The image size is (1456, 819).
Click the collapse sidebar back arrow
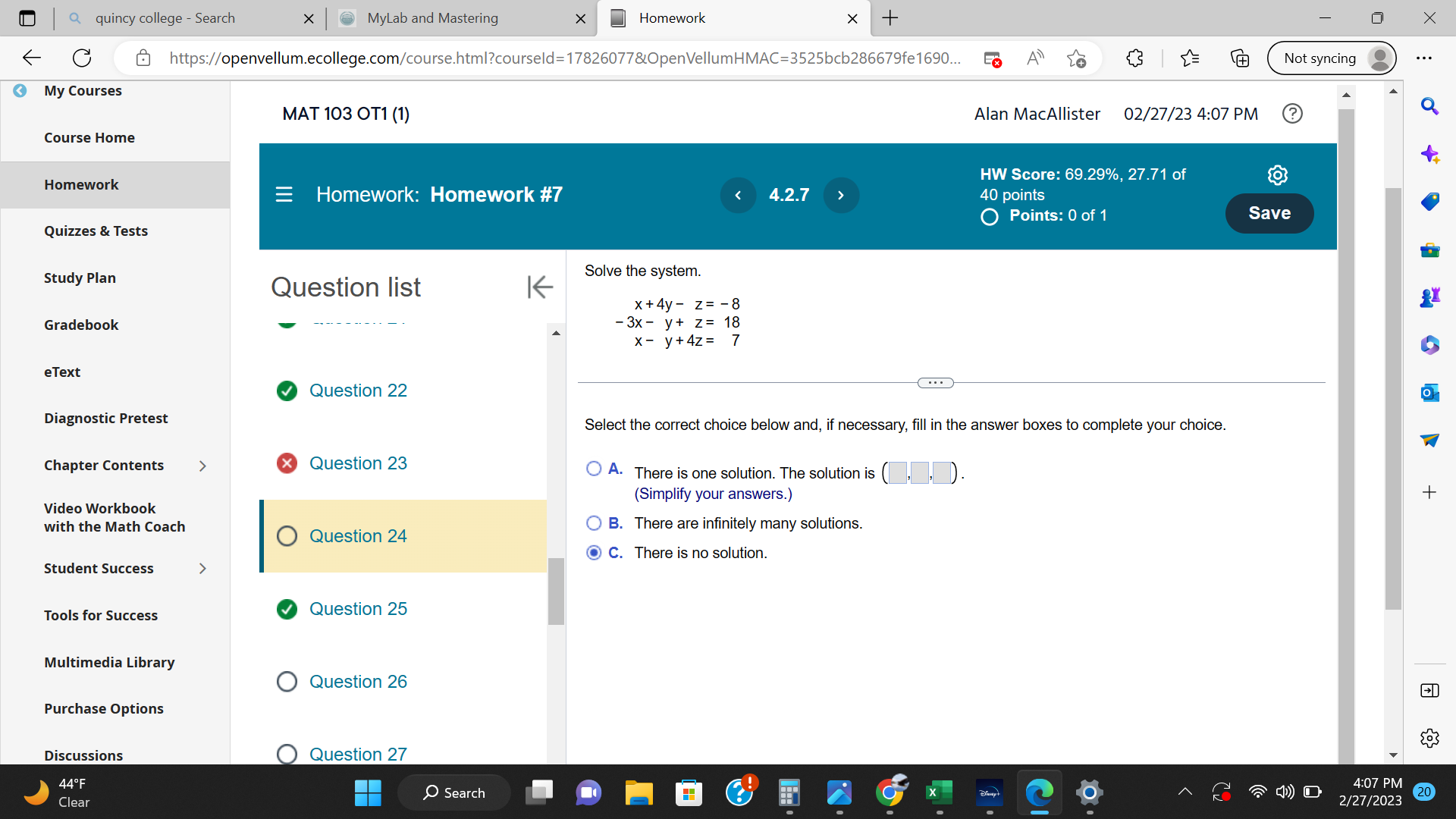coord(20,90)
